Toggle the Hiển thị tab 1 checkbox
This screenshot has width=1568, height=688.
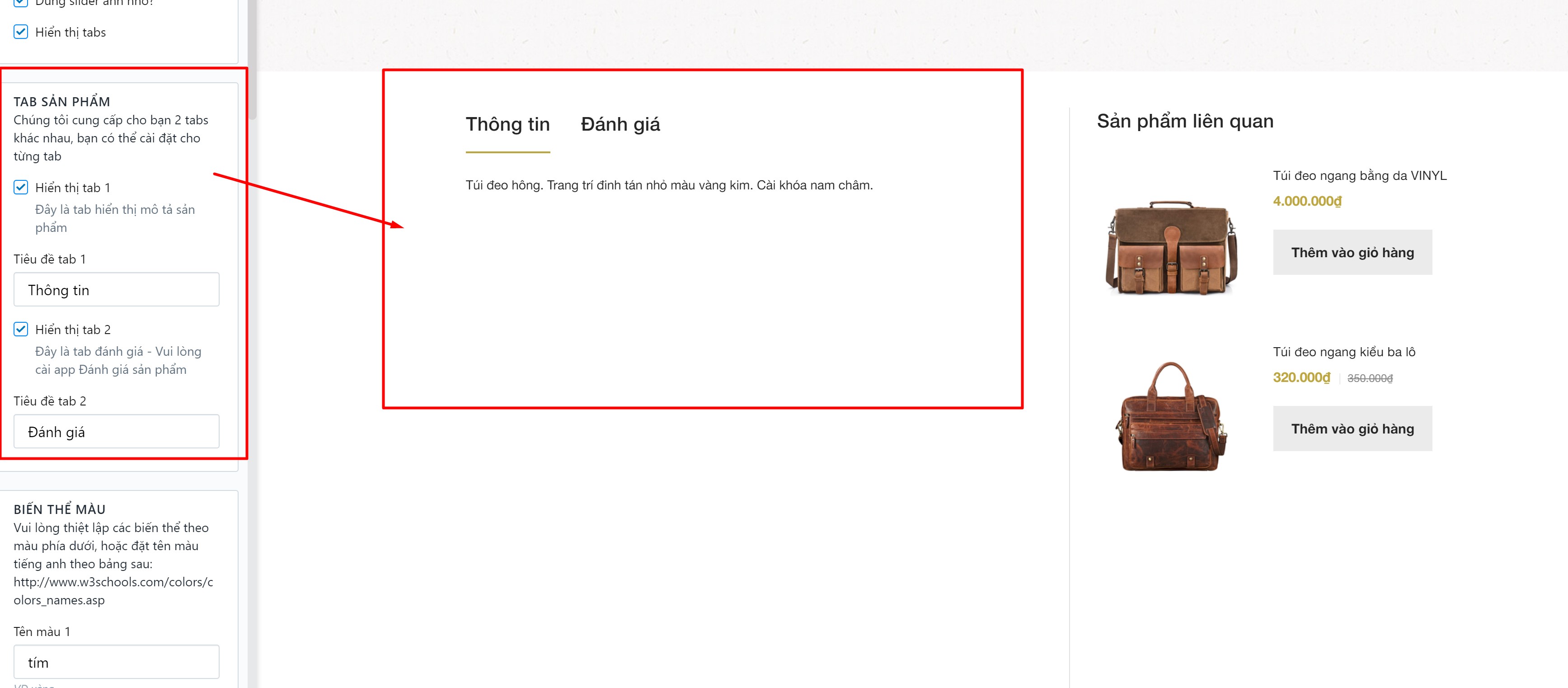click(x=21, y=187)
